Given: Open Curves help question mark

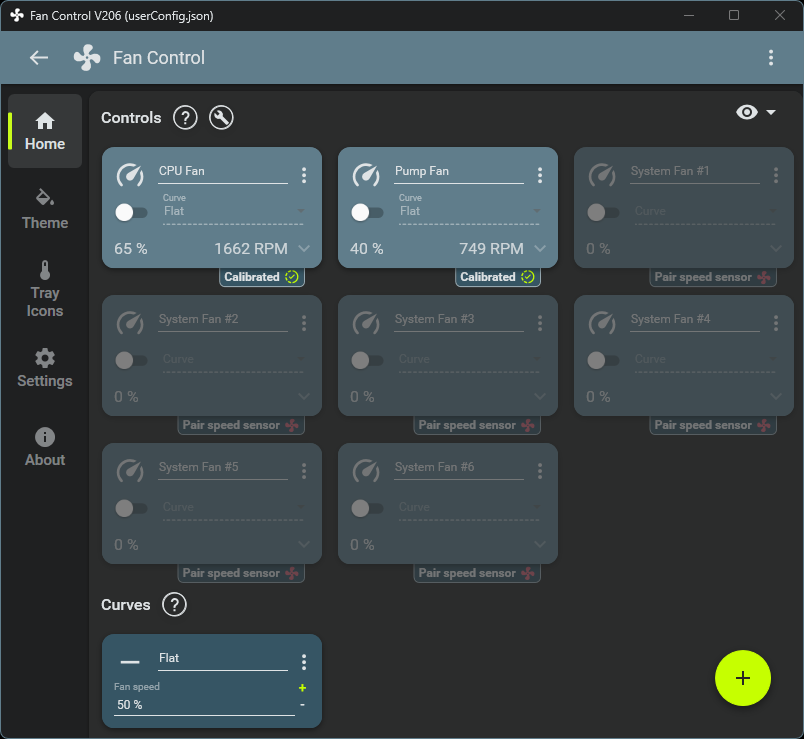Looking at the screenshot, I should click(x=174, y=605).
